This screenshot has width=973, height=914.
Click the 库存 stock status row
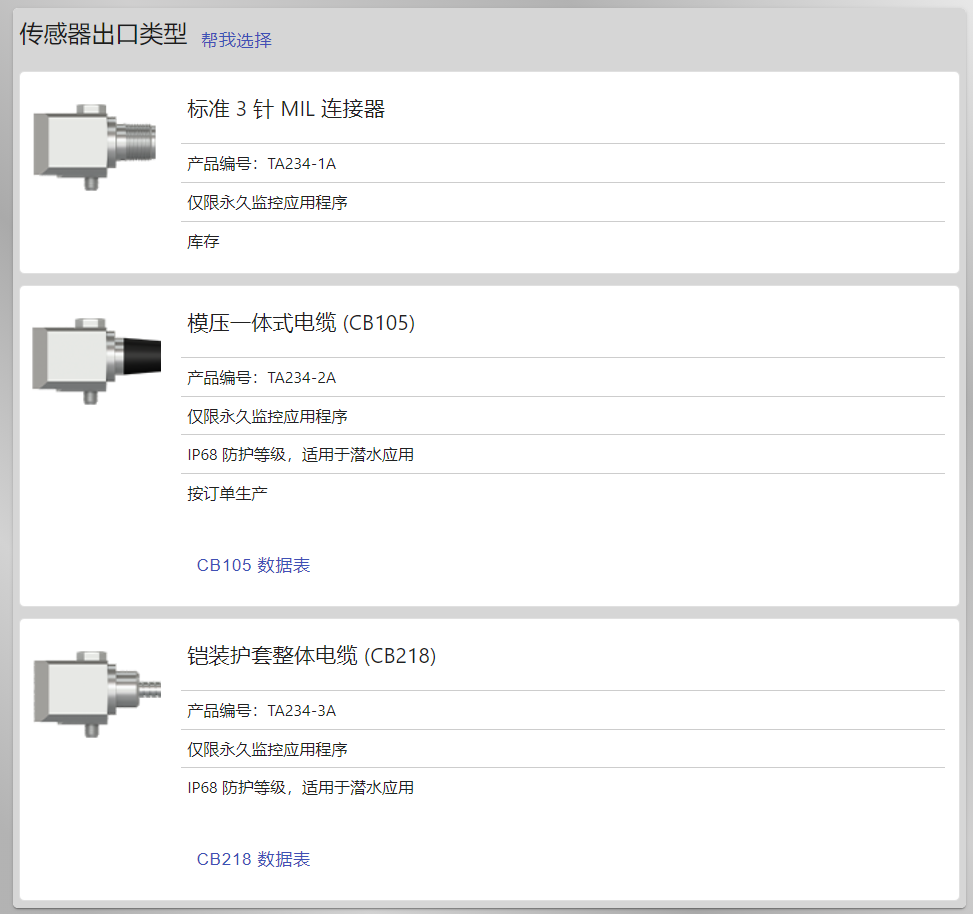pyautogui.click(x=563, y=241)
